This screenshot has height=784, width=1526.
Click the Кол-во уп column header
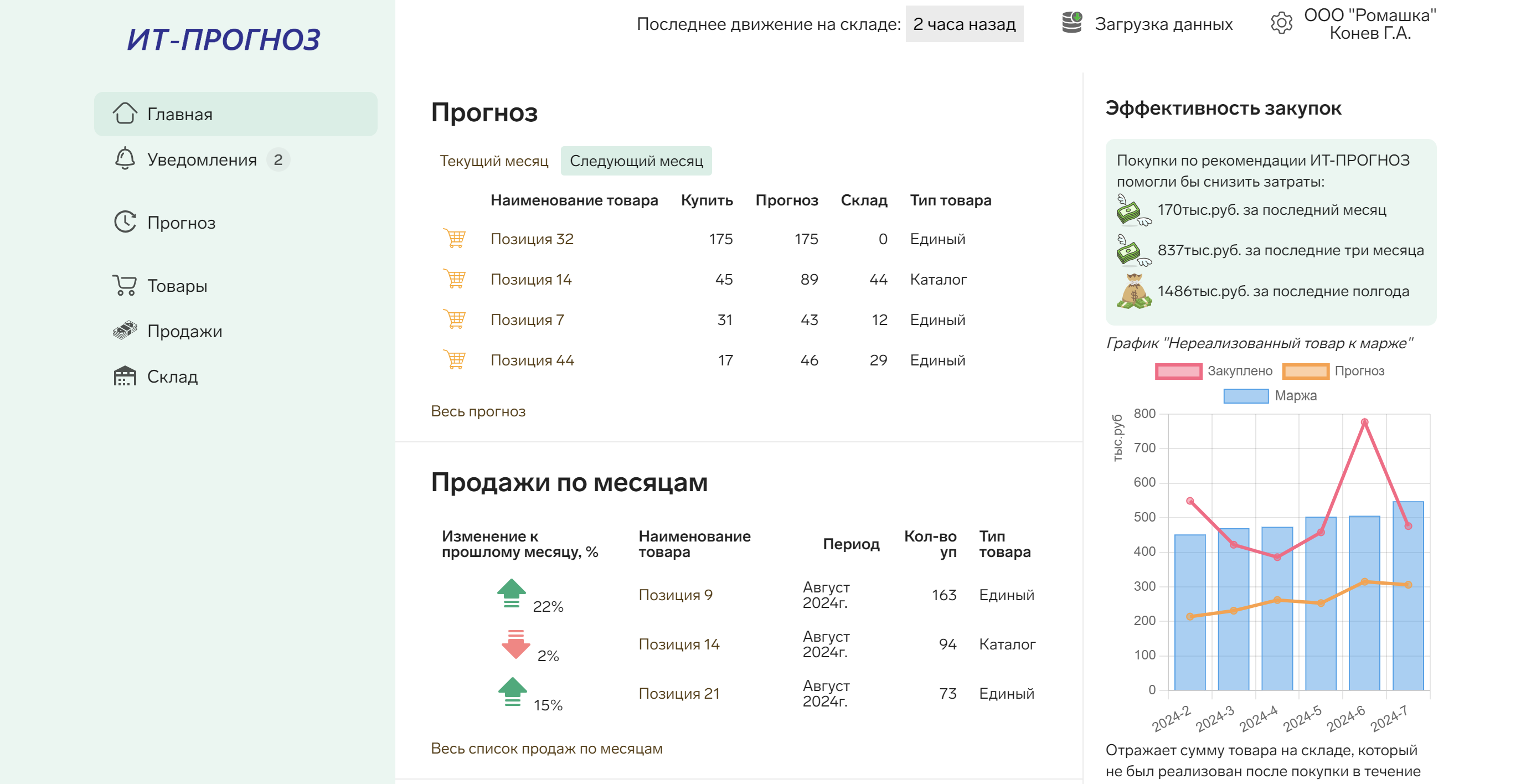pos(930,544)
